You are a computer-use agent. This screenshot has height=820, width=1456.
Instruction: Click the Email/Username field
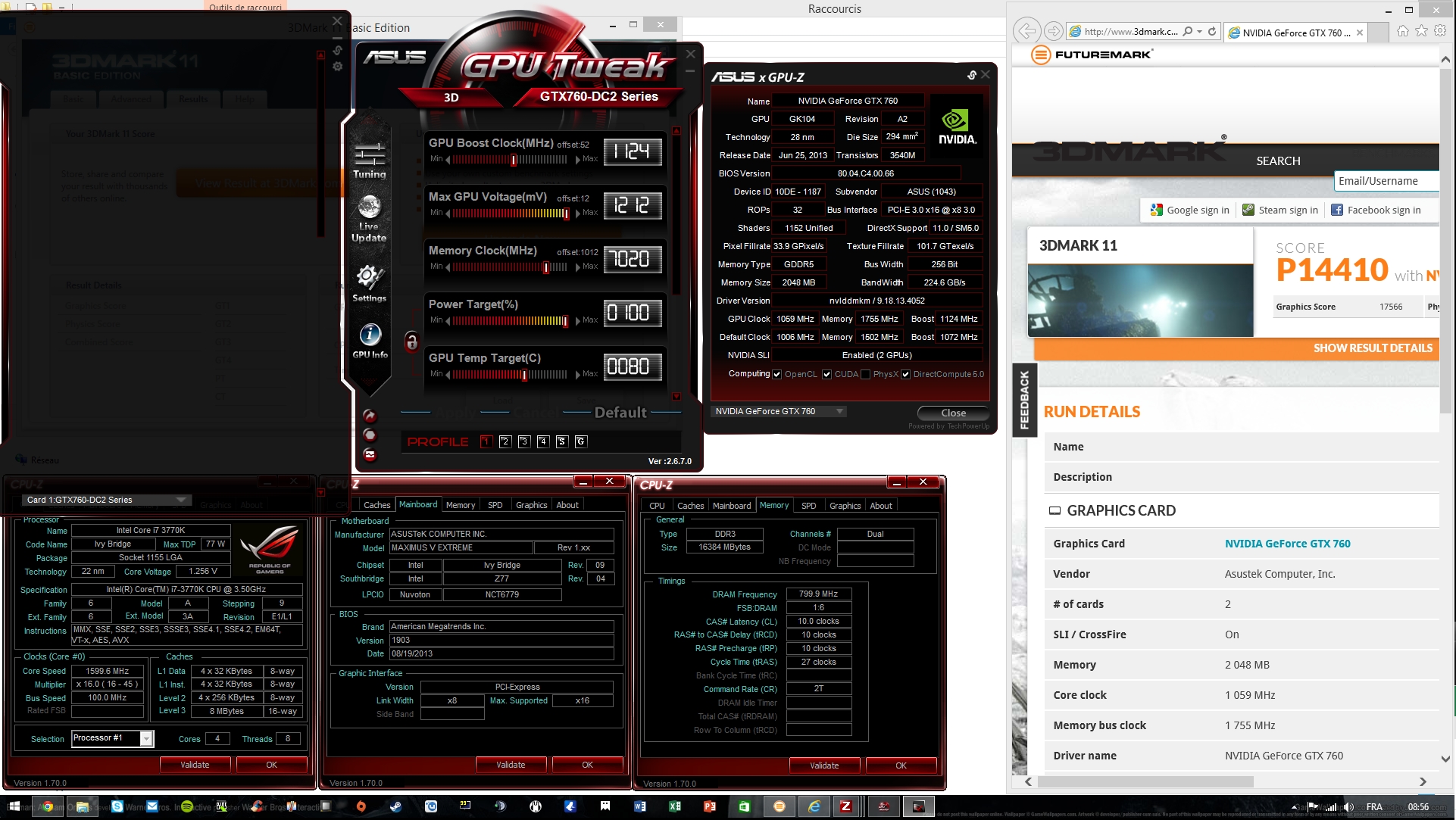tap(1386, 181)
